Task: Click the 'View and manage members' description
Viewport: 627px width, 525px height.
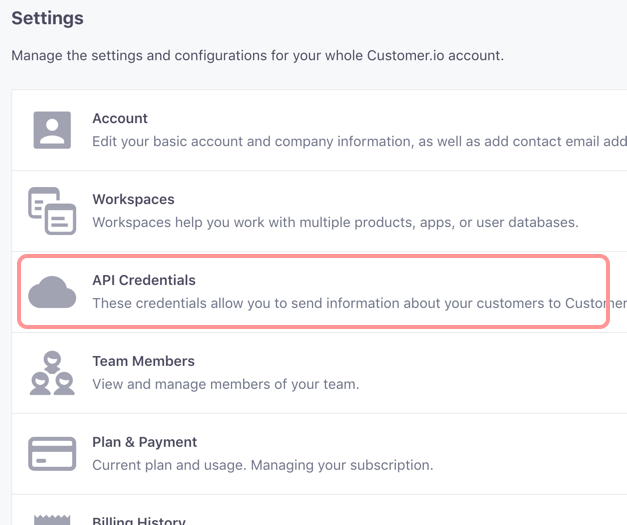Action: [x=225, y=384]
